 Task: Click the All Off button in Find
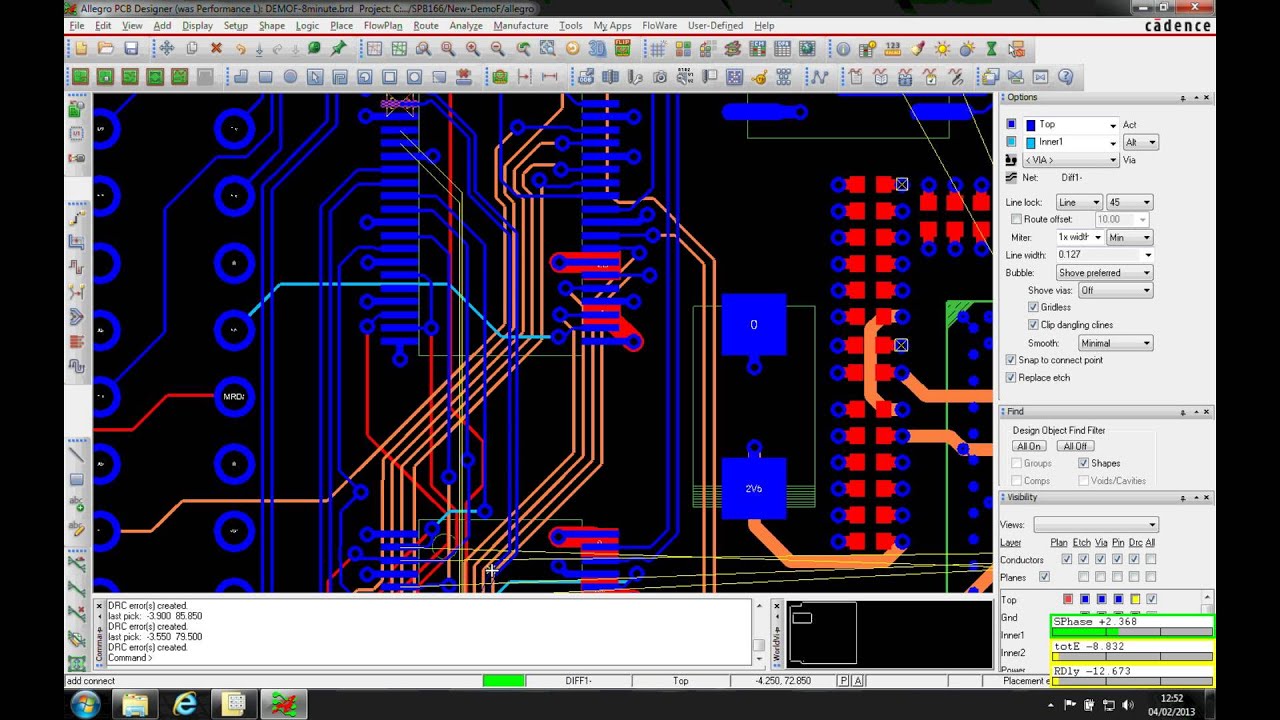(1075, 446)
